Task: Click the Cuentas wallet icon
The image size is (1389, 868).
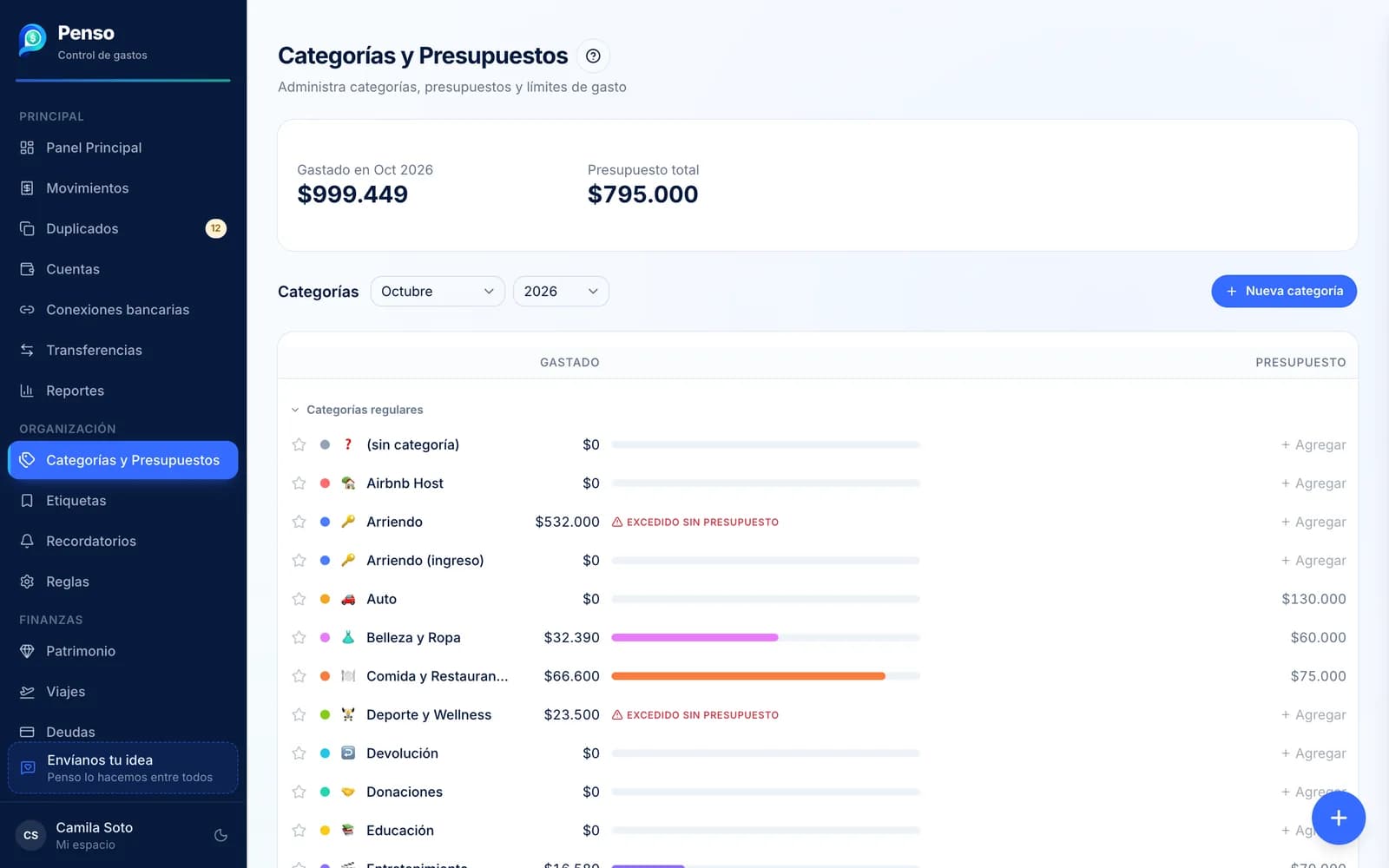Action: (x=27, y=269)
